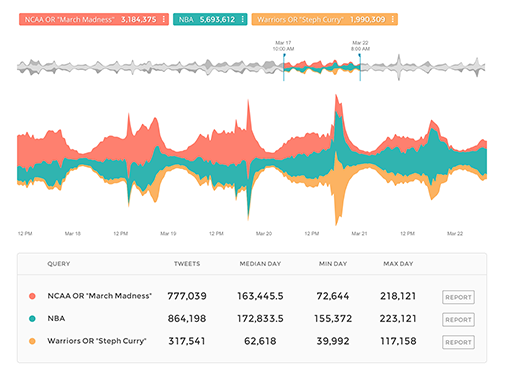Screen dimensions: 524x372
Task: Click the red NCAA legend dot
Action: [32, 296]
